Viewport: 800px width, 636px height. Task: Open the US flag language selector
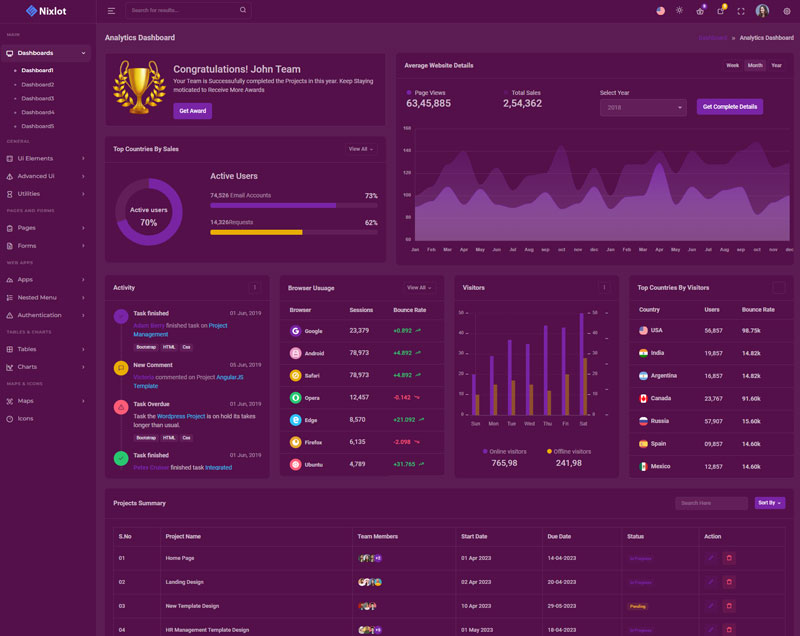coord(660,11)
